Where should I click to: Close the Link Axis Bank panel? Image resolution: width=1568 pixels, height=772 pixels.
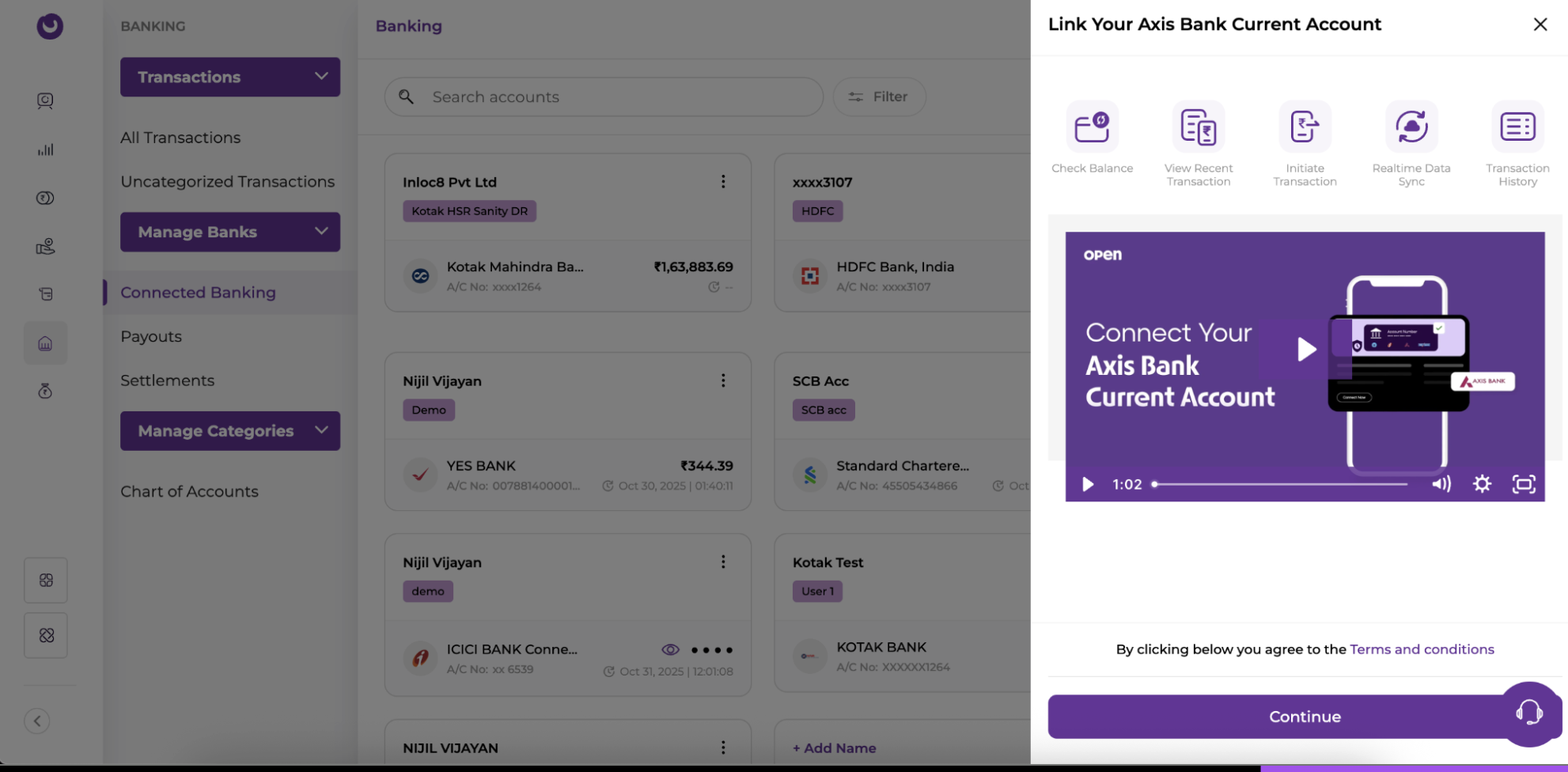tap(1540, 25)
